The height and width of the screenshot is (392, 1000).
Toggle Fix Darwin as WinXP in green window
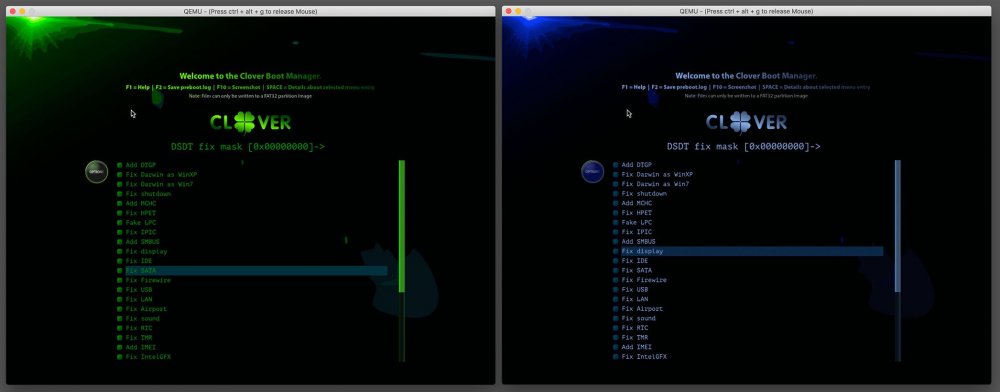click(119, 175)
